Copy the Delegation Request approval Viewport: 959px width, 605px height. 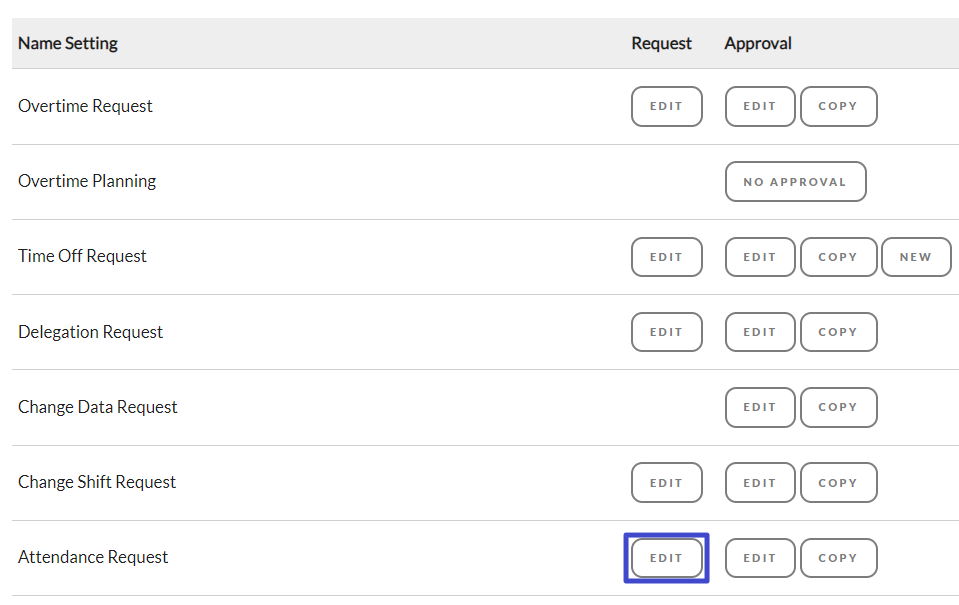839,332
